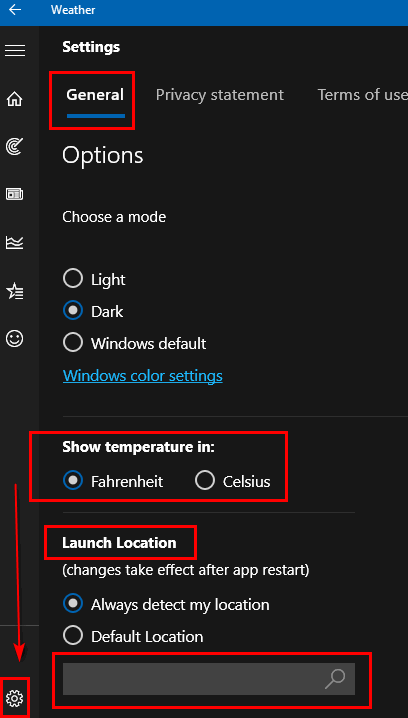Open the Forecast home icon

point(15,99)
